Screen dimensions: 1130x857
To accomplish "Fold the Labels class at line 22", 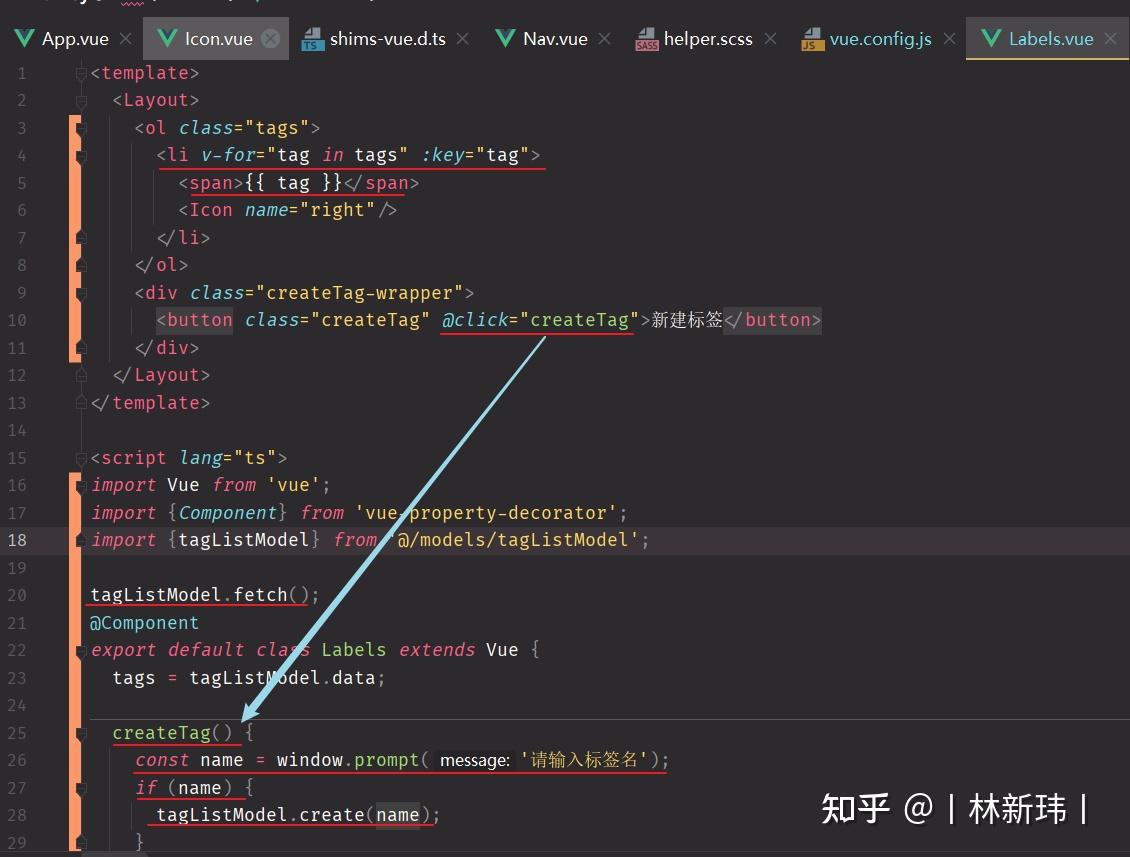I will (81, 651).
